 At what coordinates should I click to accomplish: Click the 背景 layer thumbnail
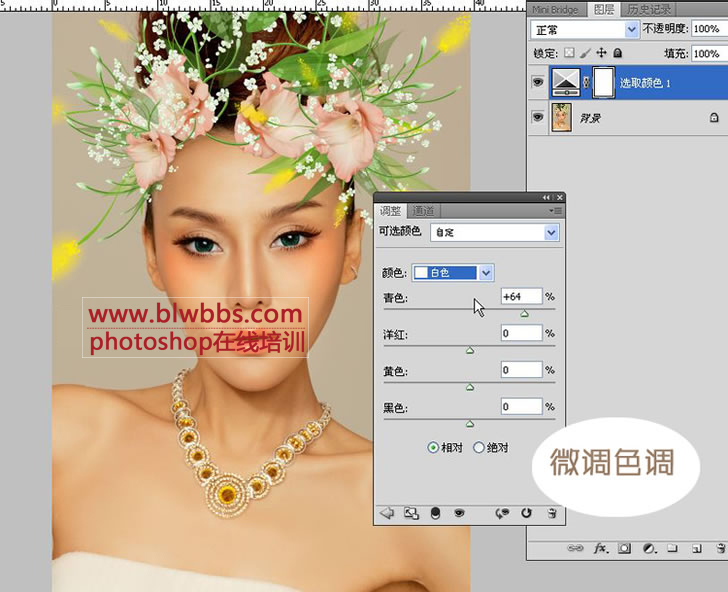pos(561,117)
